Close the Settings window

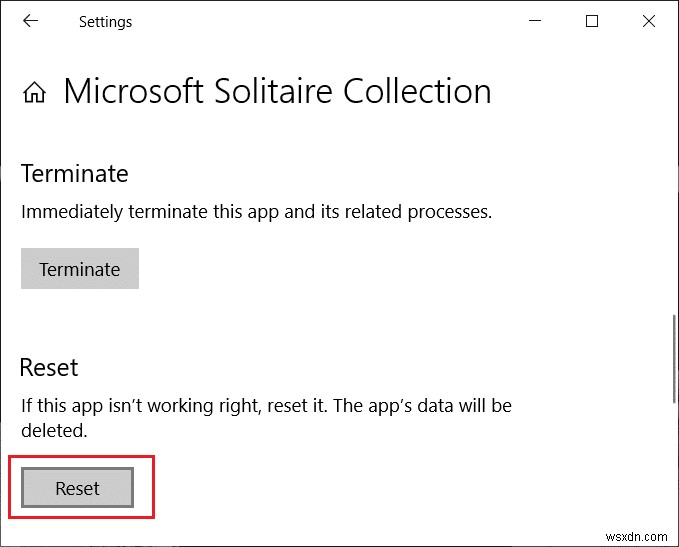click(x=649, y=21)
